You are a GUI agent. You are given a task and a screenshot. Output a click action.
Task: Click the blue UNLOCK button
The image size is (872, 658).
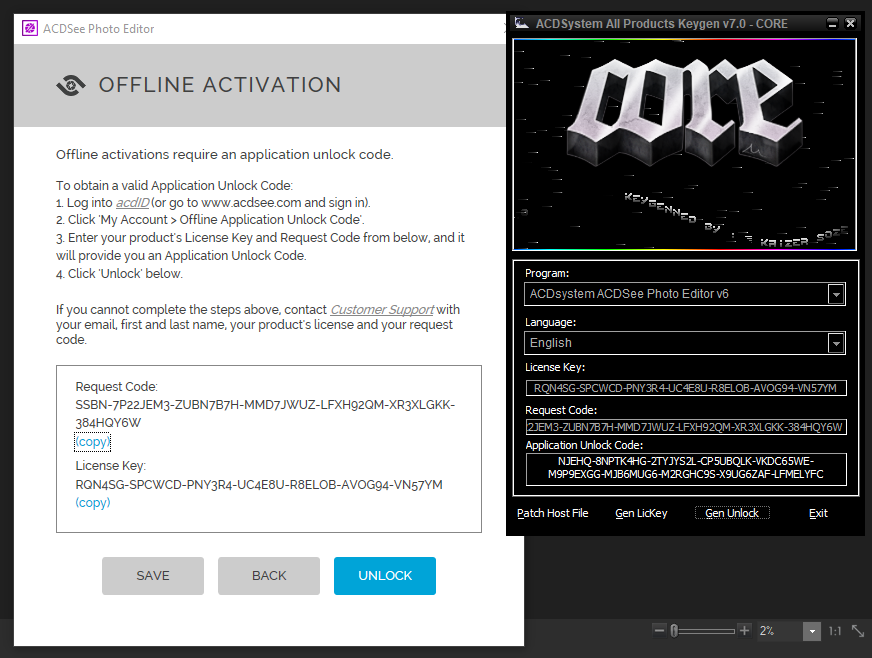[385, 576]
